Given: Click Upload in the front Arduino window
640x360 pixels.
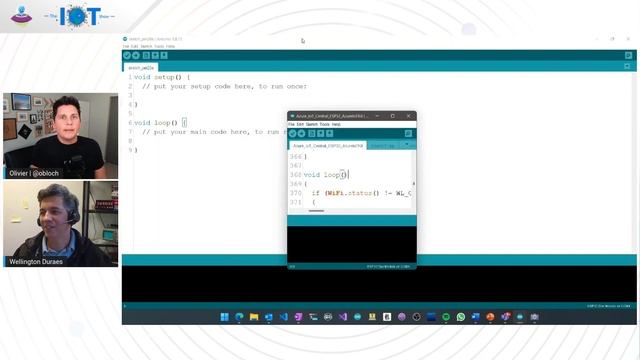Looking at the screenshot, I should point(302,133).
